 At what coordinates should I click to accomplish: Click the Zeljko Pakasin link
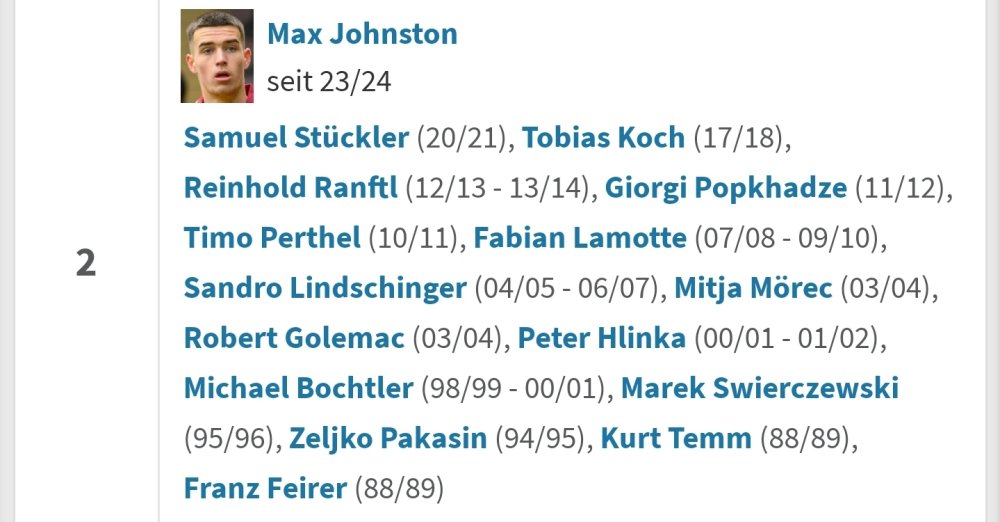pos(388,438)
